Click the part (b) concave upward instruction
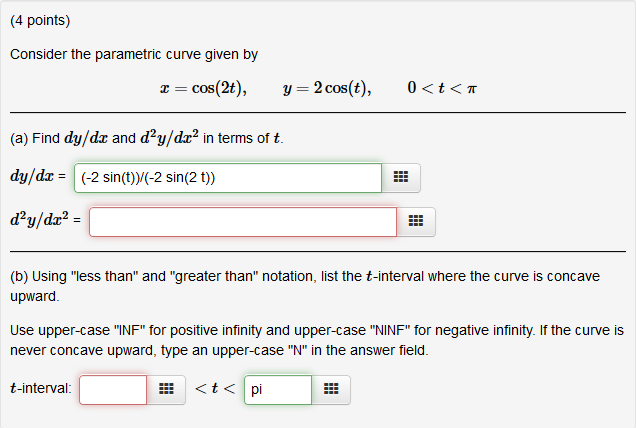636x428 pixels. coord(305,286)
